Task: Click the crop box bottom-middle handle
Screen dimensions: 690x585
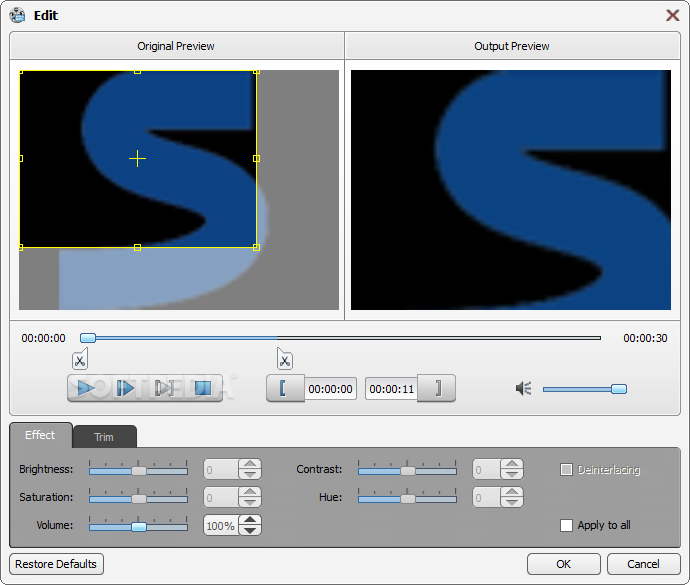Action: coord(137,248)
